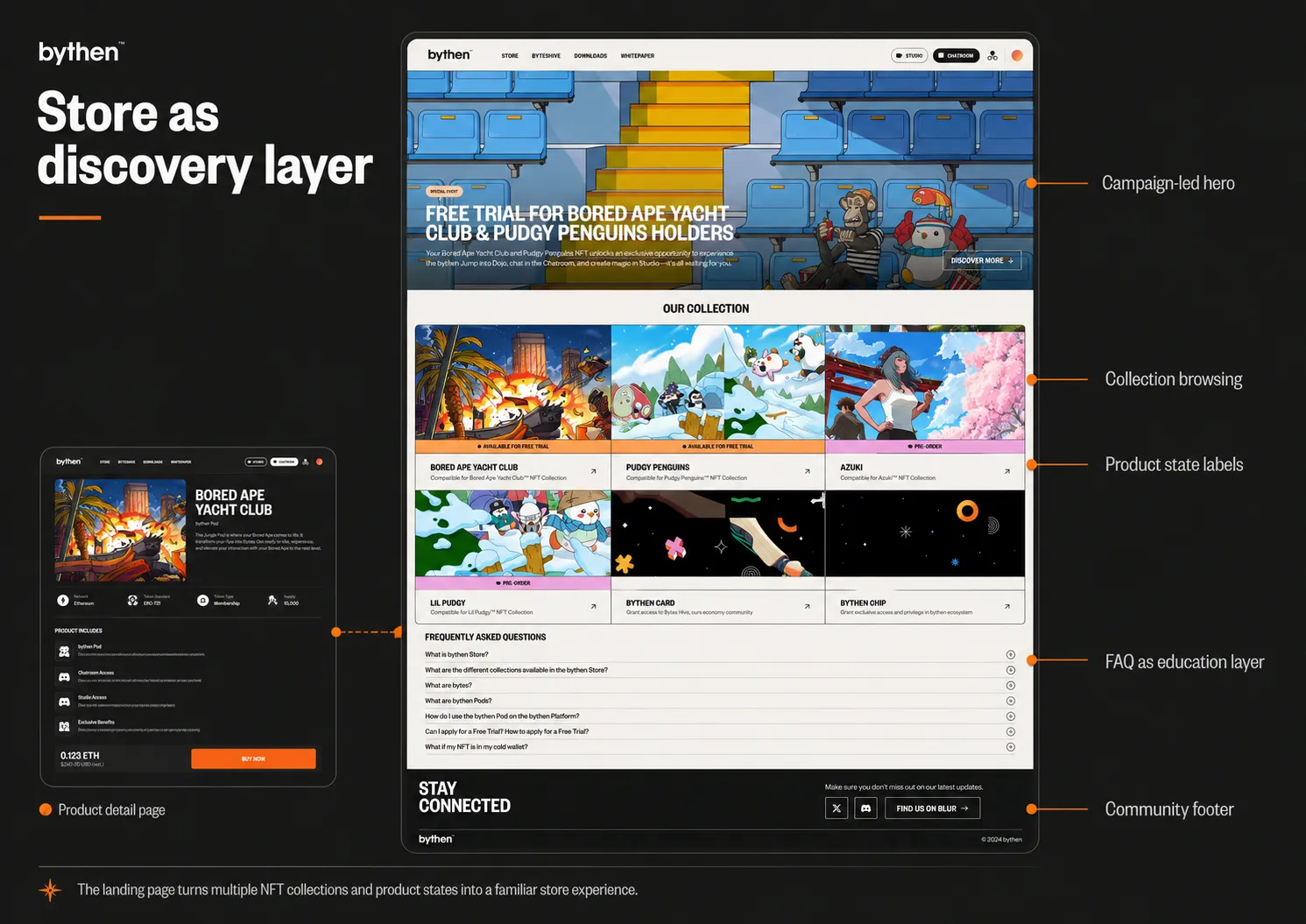Open the STORE menu item on the store page

(x=510, y=56)
